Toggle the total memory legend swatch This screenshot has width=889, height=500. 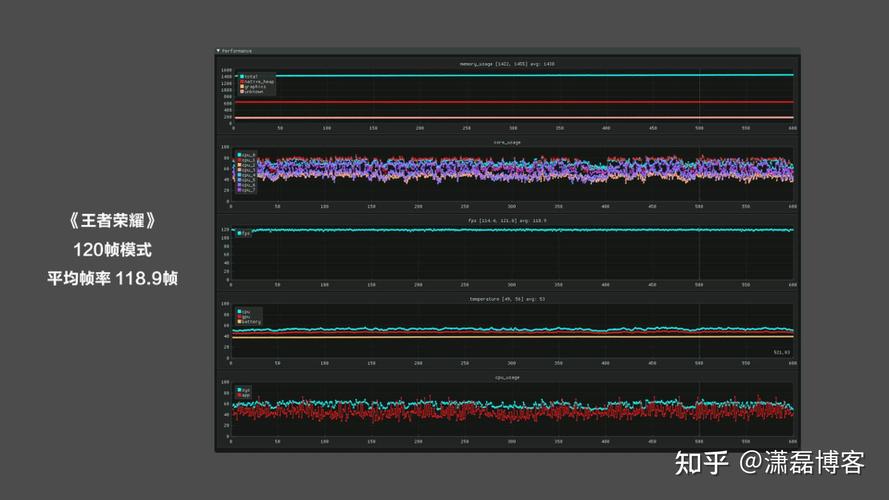point(242,77)
